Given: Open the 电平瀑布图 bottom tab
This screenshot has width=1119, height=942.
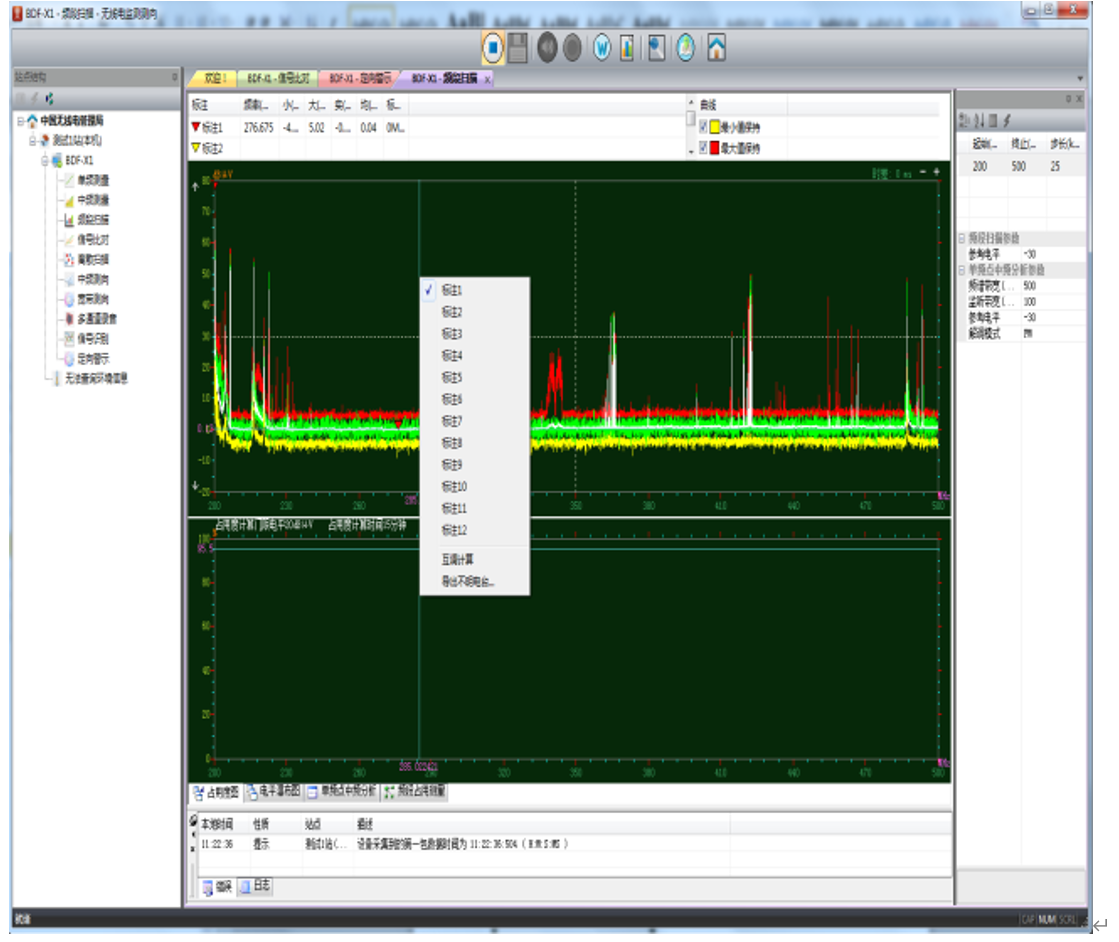Looking at the screenshot, I should pyautogui.click(x=273, y=791).
